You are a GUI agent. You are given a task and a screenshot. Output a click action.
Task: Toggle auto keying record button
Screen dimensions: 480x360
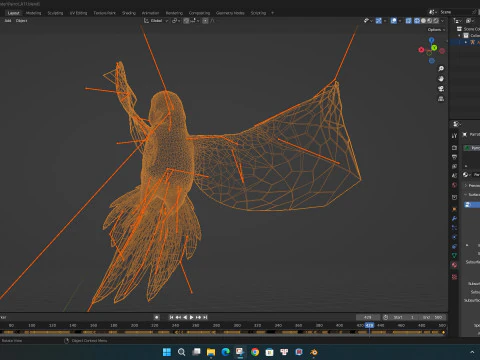[157, 317]
